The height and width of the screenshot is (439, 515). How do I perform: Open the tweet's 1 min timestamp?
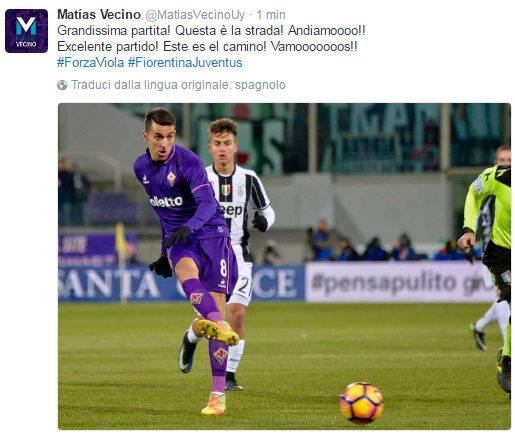point(271,15)
